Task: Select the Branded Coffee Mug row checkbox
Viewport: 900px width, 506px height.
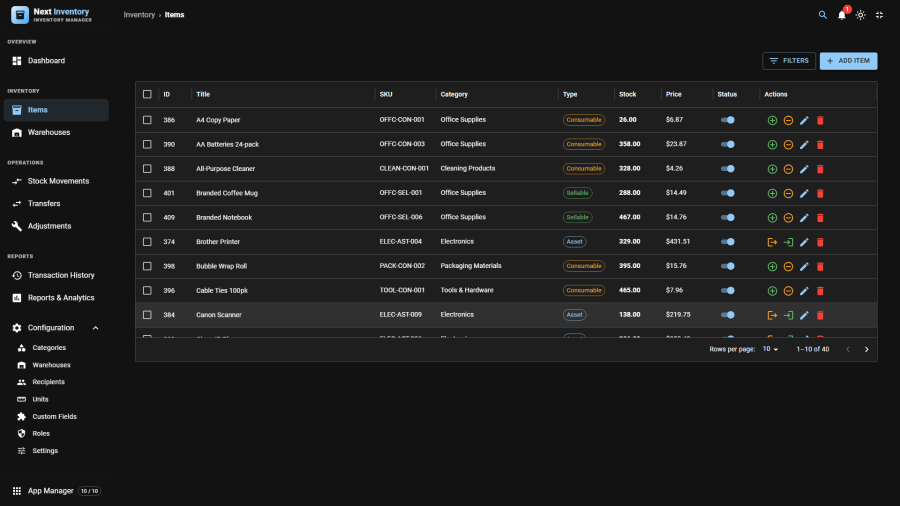Action: click(x=147, y=193)
